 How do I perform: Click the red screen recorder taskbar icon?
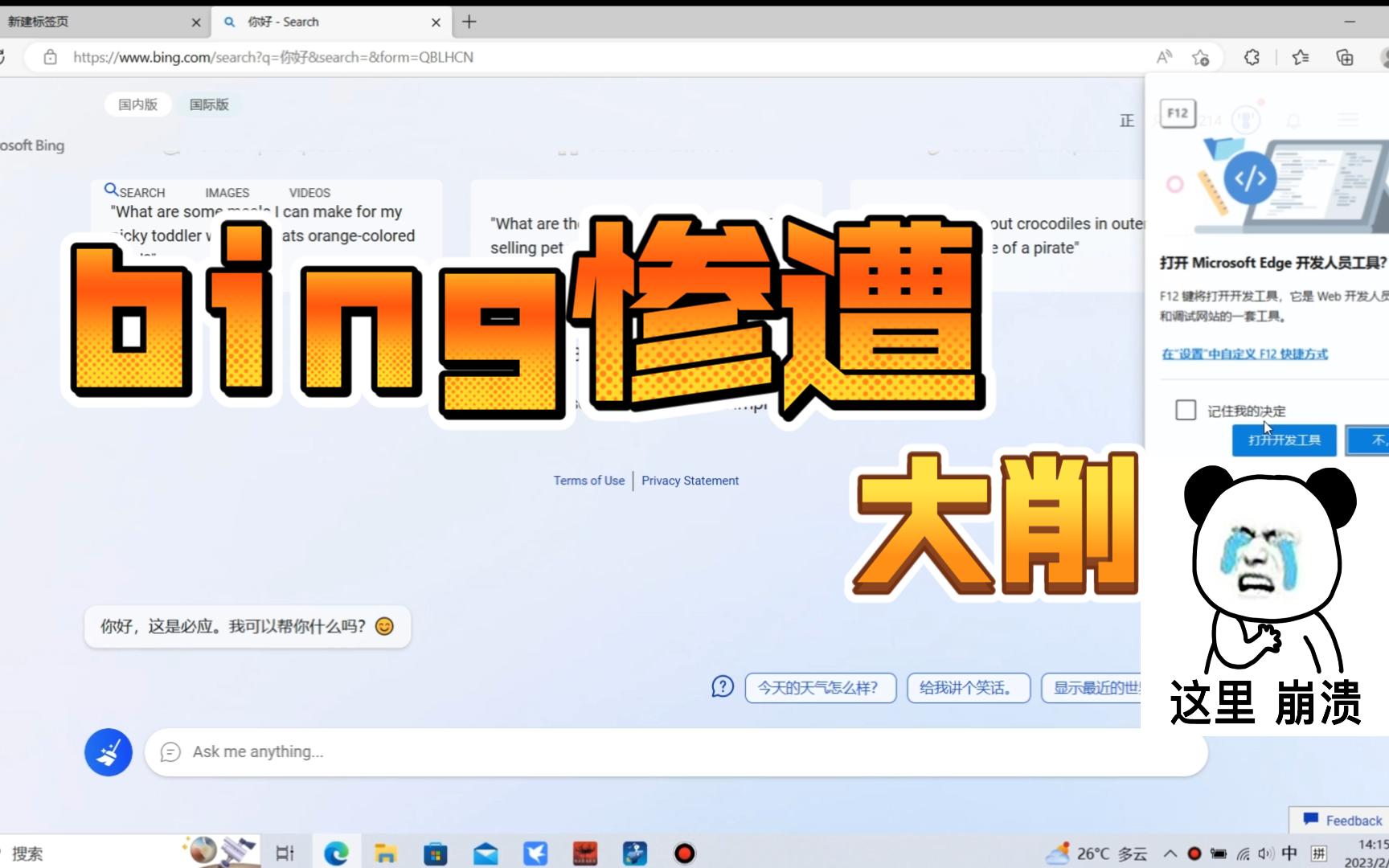(684, 853)
